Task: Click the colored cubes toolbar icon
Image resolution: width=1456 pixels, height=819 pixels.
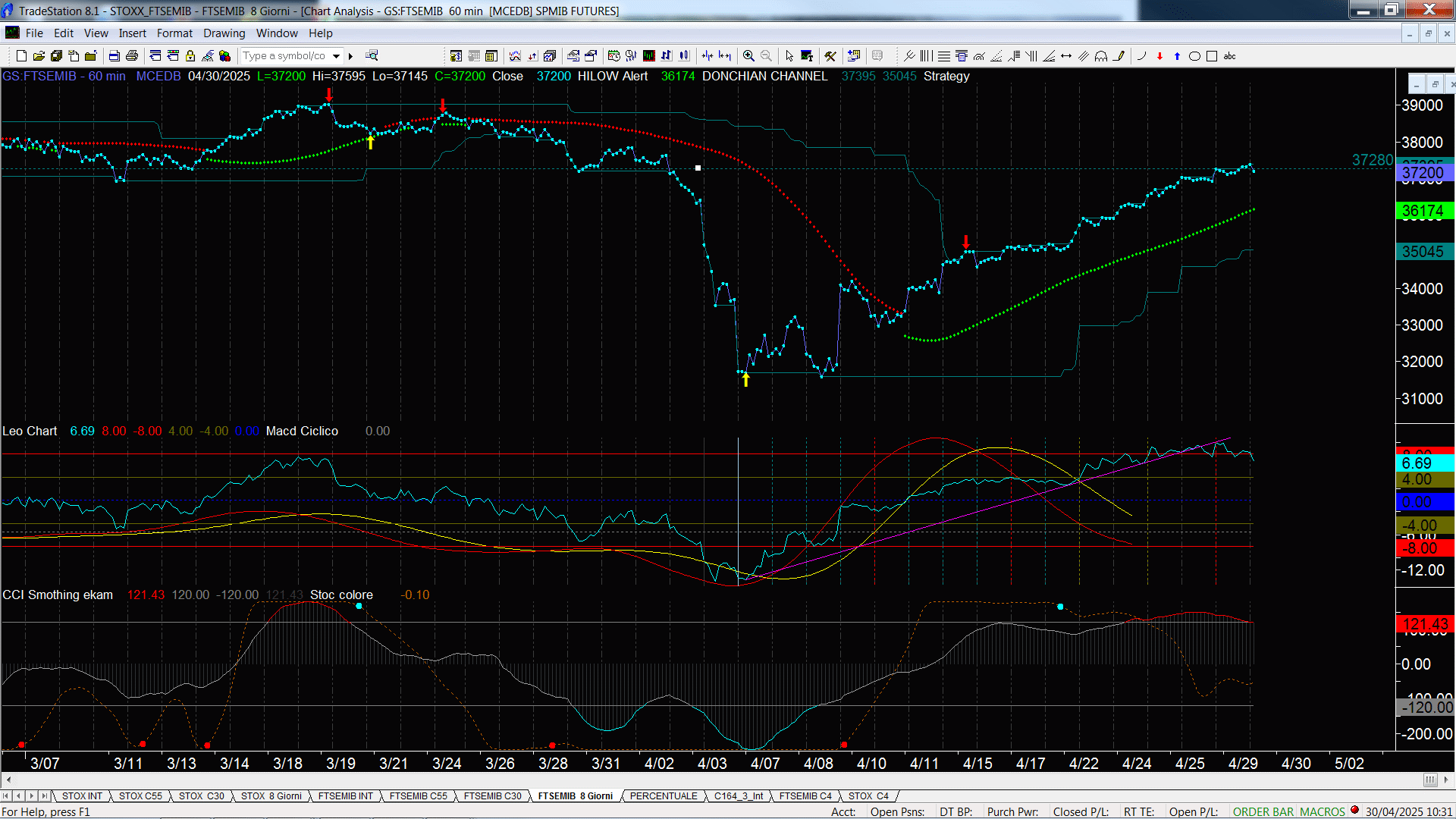Action: (225, 55)
